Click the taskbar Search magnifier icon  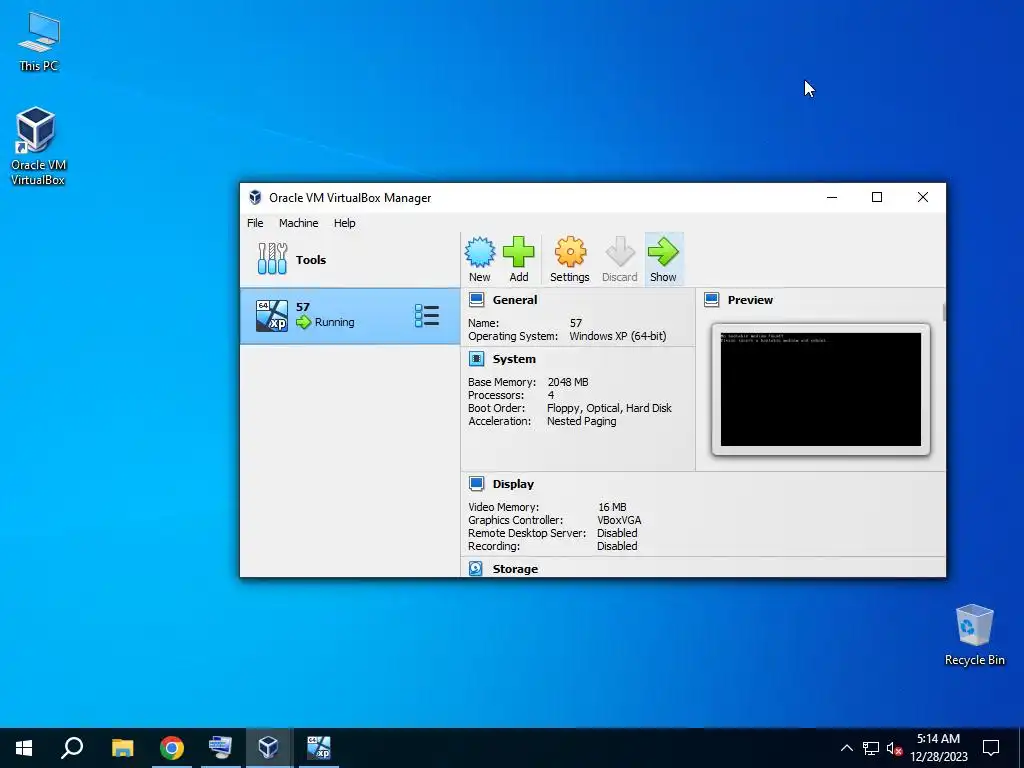point(72,748)
